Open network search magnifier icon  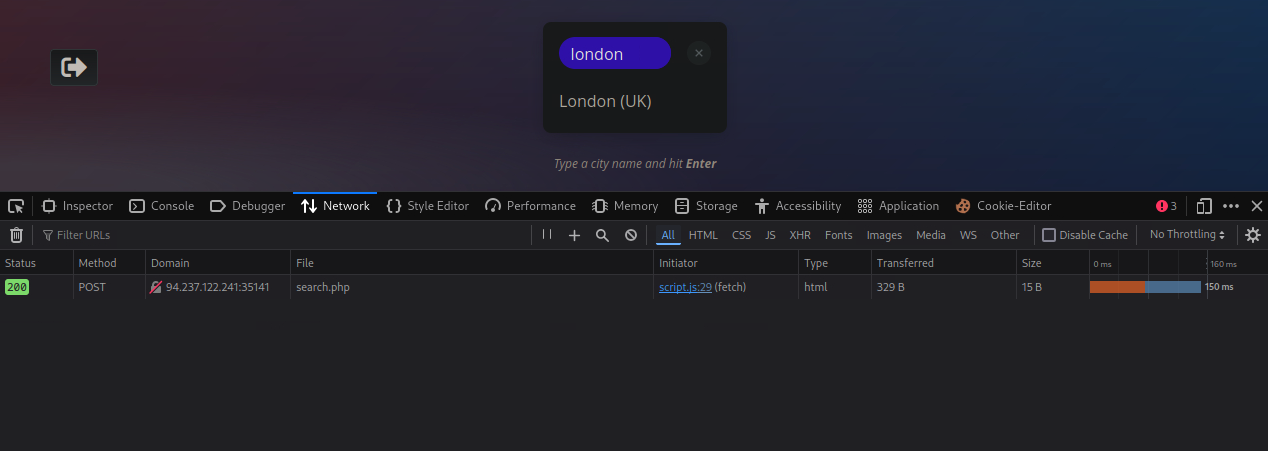click(602, 235)
